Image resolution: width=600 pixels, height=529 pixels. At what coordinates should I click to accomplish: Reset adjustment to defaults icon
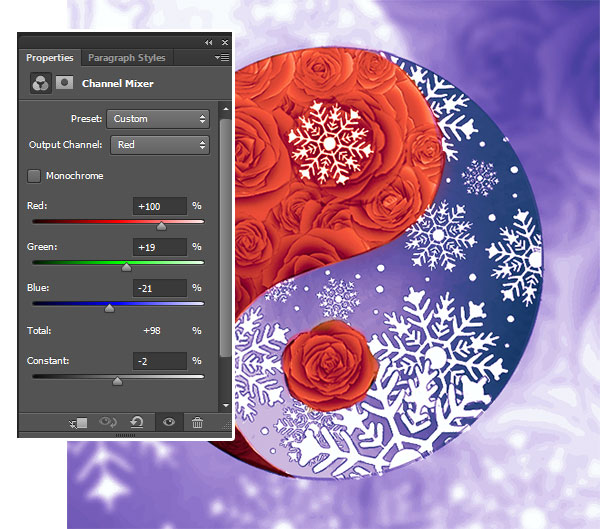coord(137,422)
